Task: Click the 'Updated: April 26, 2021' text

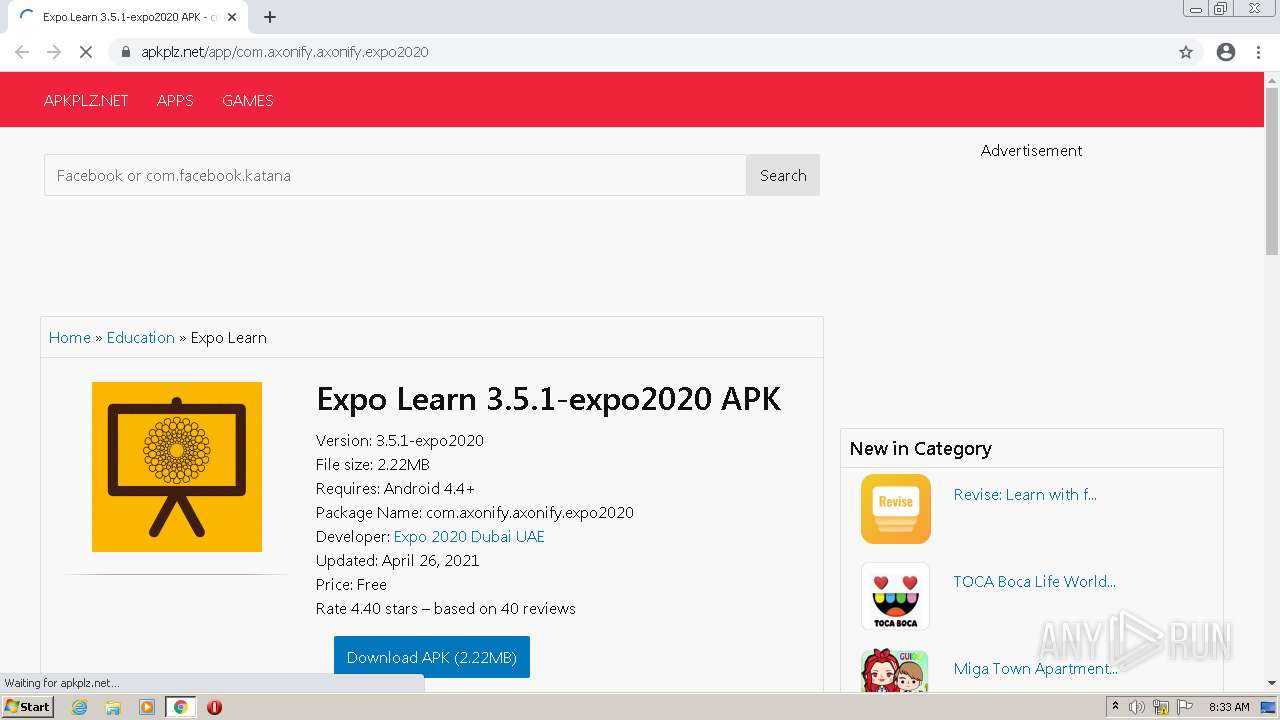Action: click(398, 560)
